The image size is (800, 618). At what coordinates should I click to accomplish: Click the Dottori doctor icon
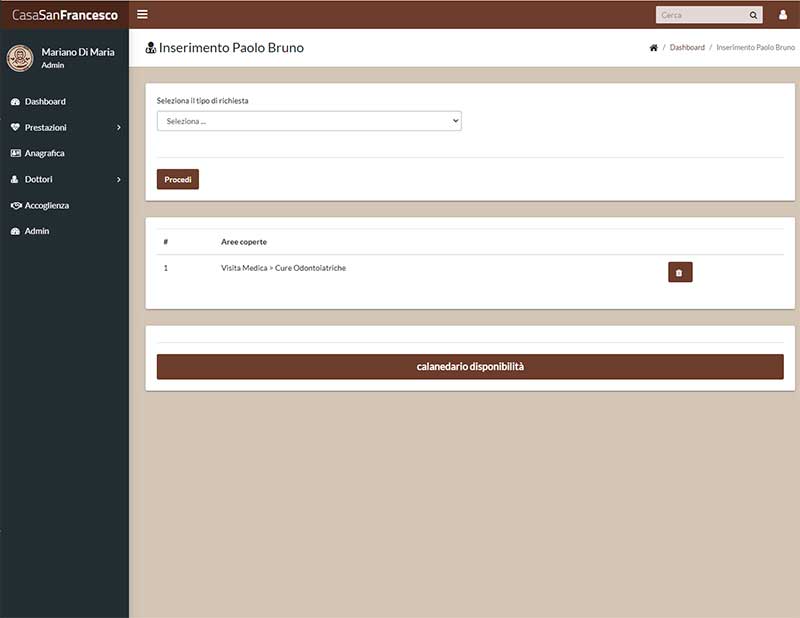[15, 179]
